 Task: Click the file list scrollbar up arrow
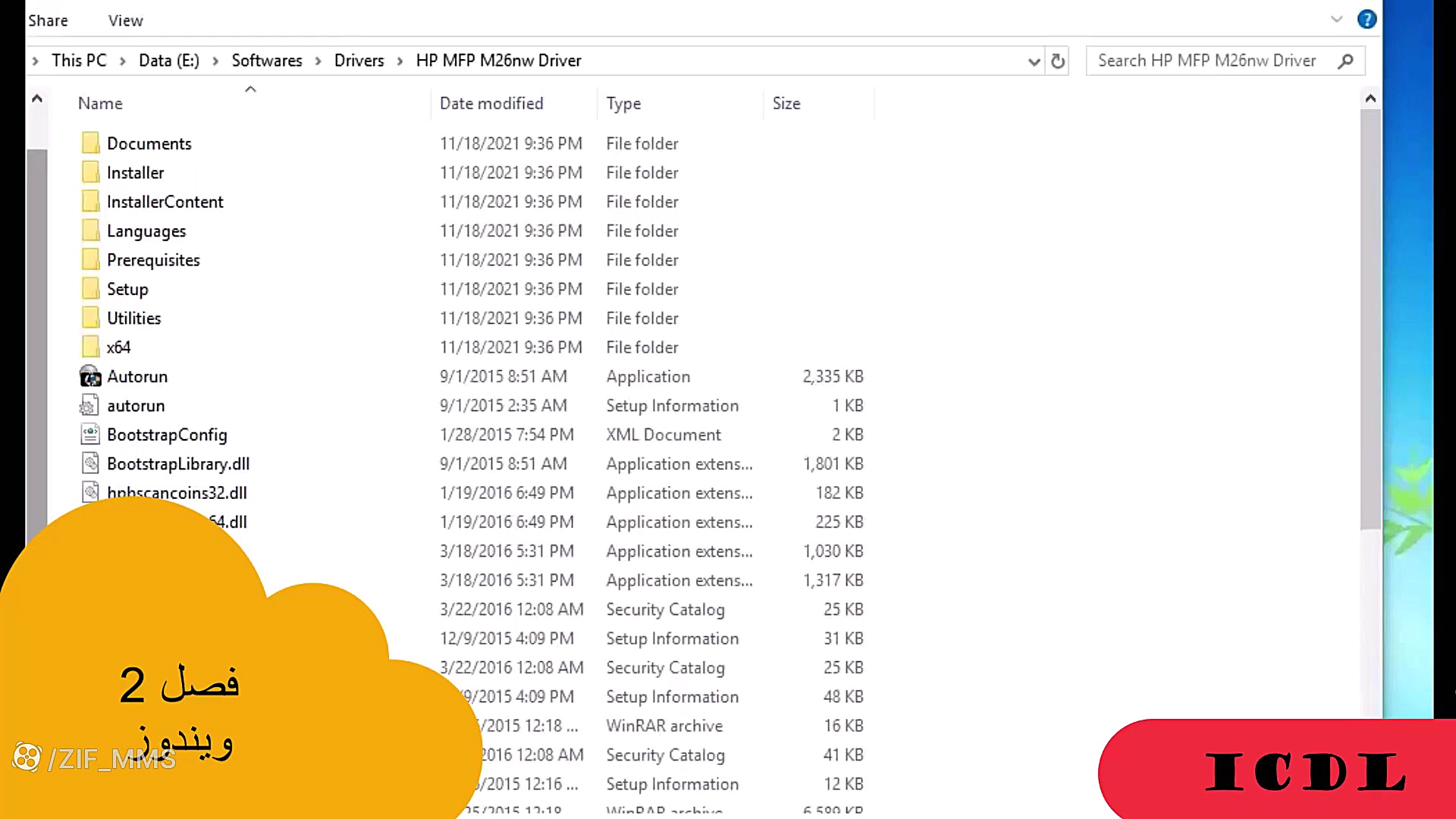(1370, 99)
